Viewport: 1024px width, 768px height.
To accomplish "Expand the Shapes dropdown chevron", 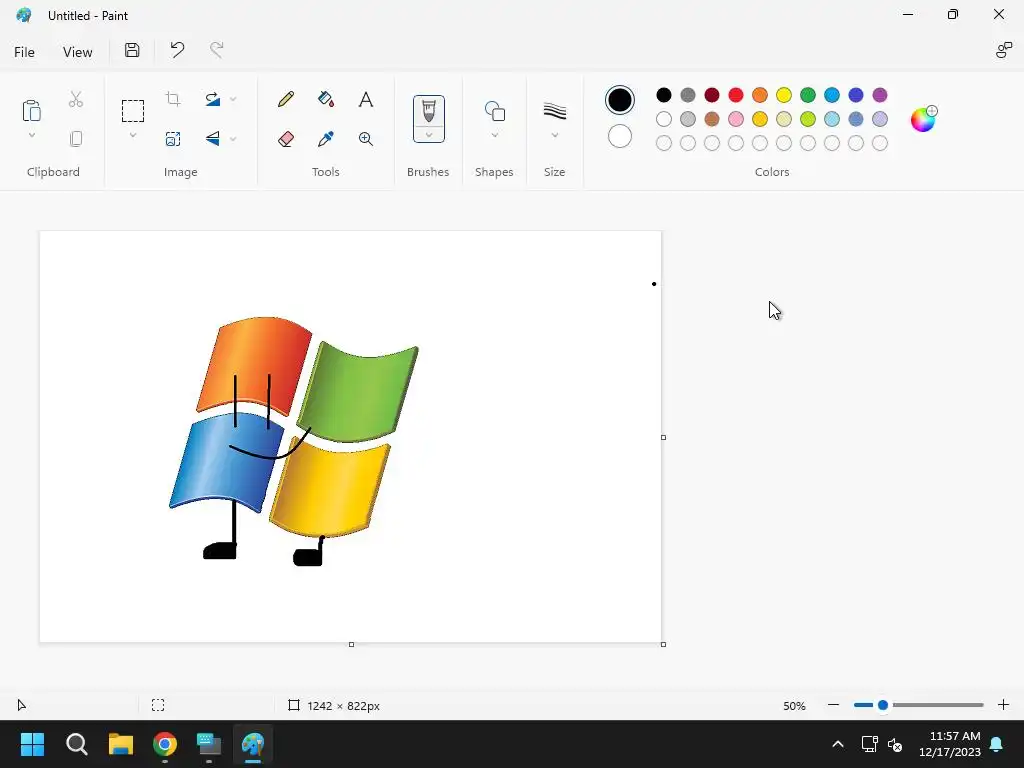I will [494, 135].
